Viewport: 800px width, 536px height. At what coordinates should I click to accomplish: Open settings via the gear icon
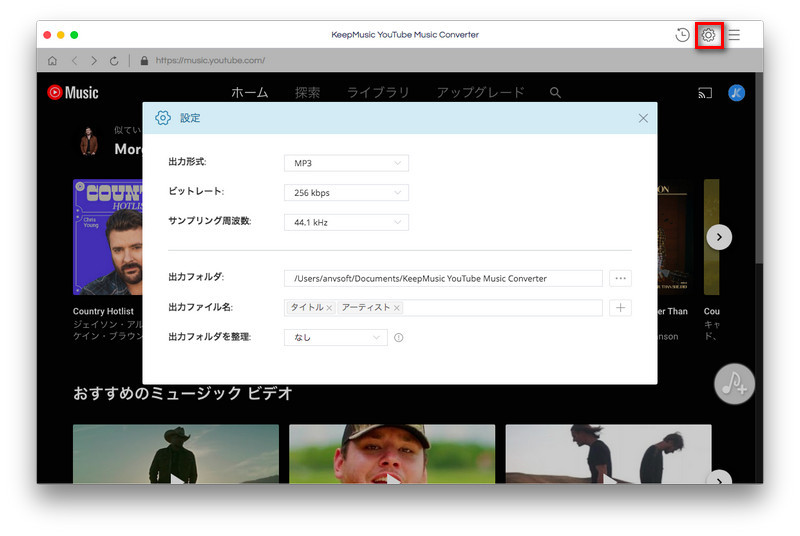pos(709,35)
